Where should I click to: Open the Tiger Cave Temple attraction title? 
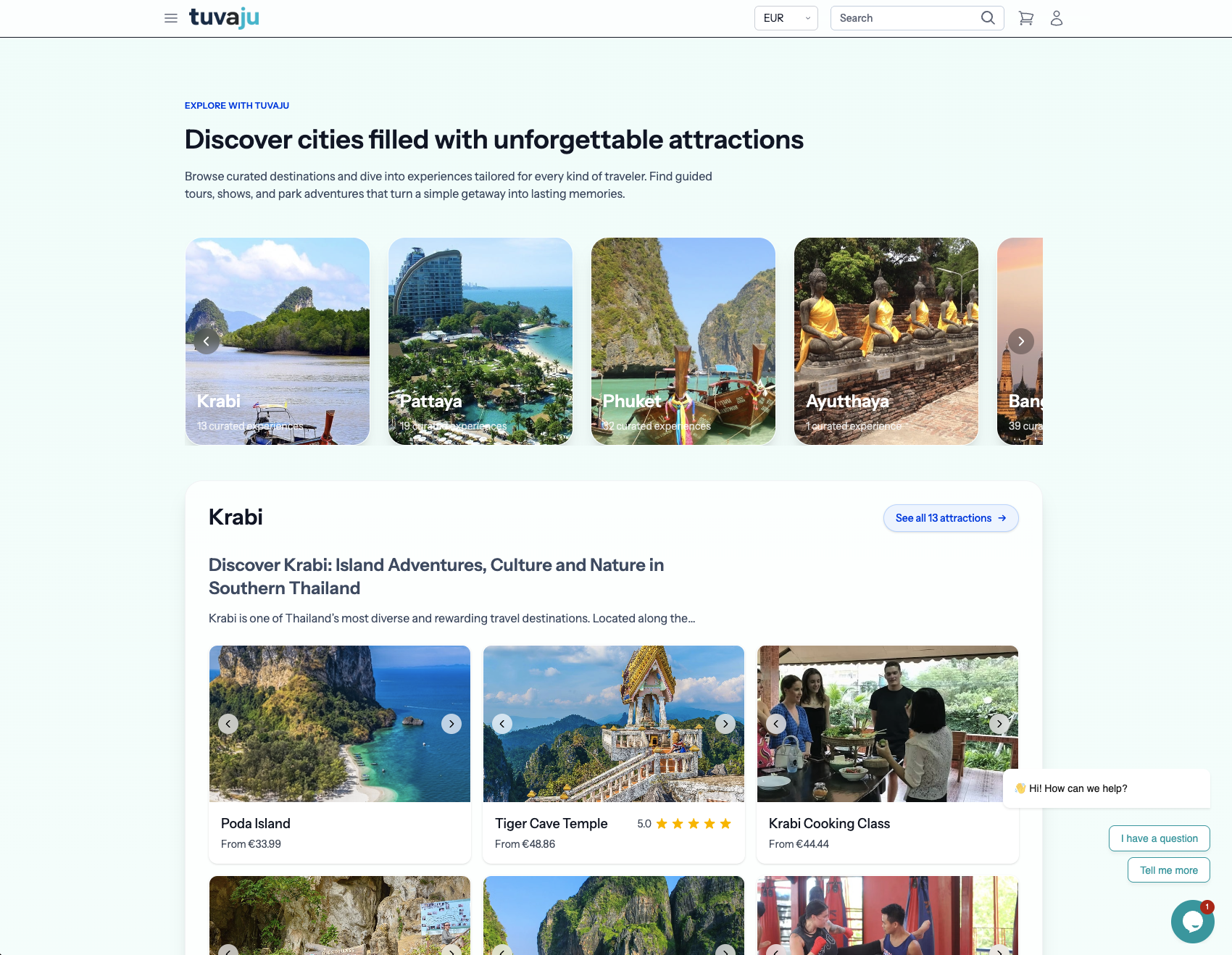tap(552, 824)
